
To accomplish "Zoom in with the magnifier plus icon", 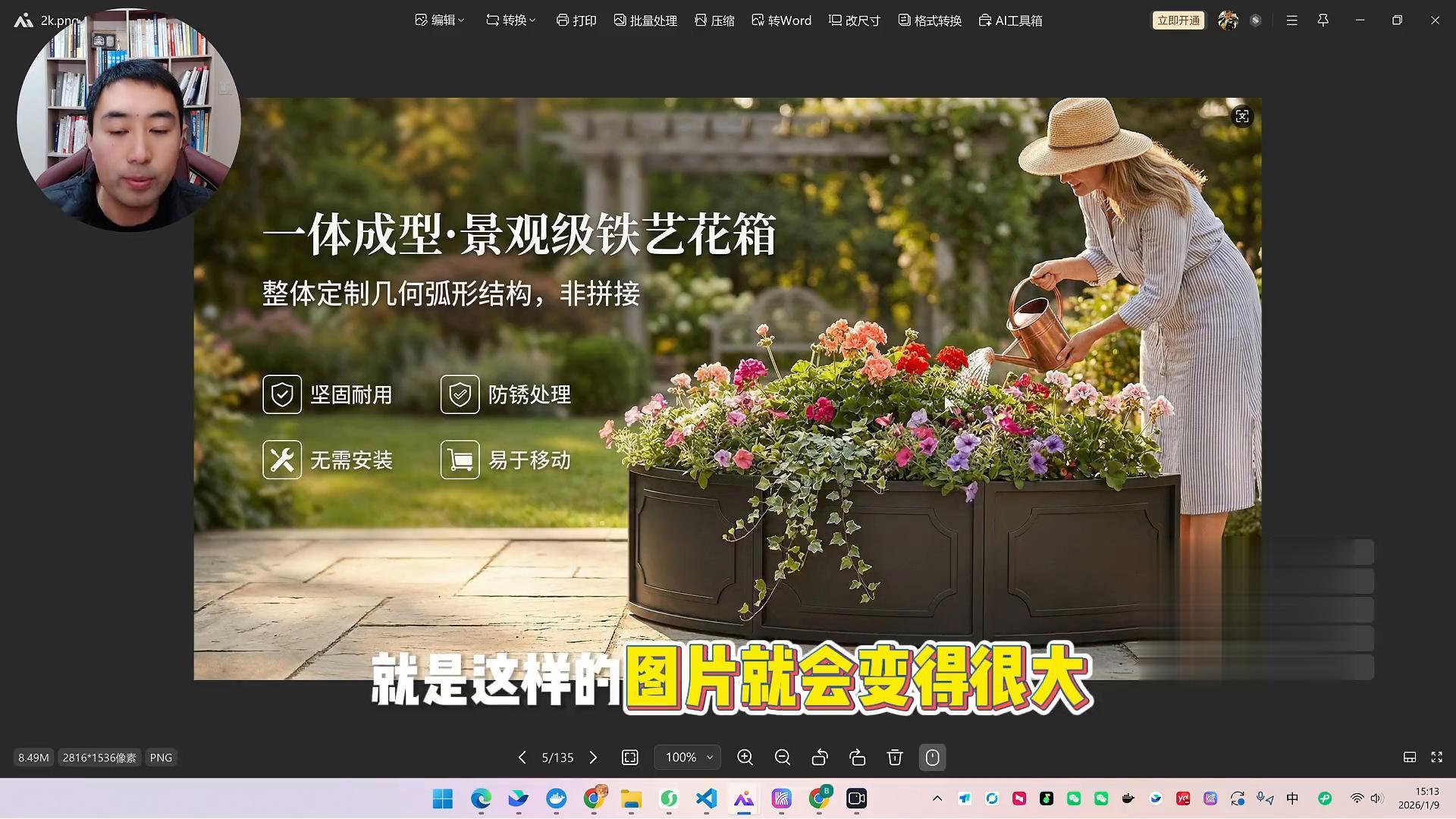I will click(745, 758).
